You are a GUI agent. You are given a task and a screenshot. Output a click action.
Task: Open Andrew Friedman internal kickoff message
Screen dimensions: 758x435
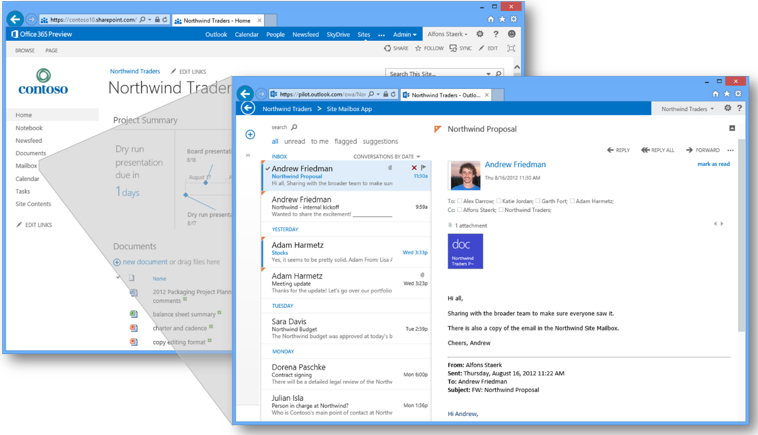[x=346, y=206]
